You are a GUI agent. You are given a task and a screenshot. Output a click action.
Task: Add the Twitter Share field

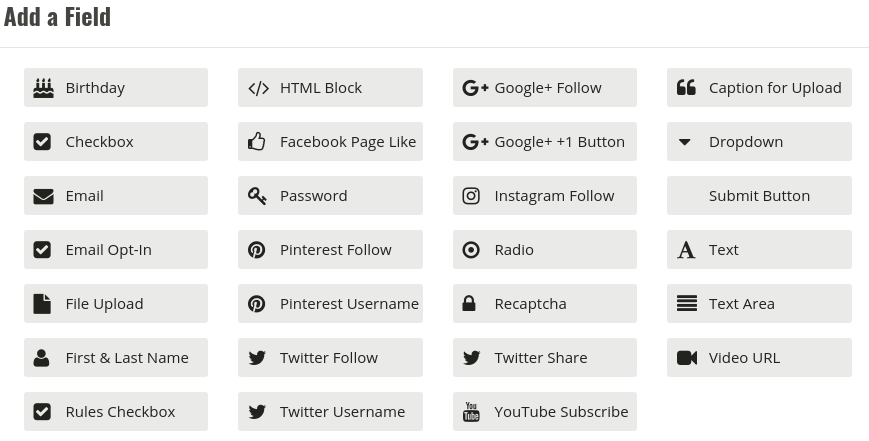(x=545, y=358)
